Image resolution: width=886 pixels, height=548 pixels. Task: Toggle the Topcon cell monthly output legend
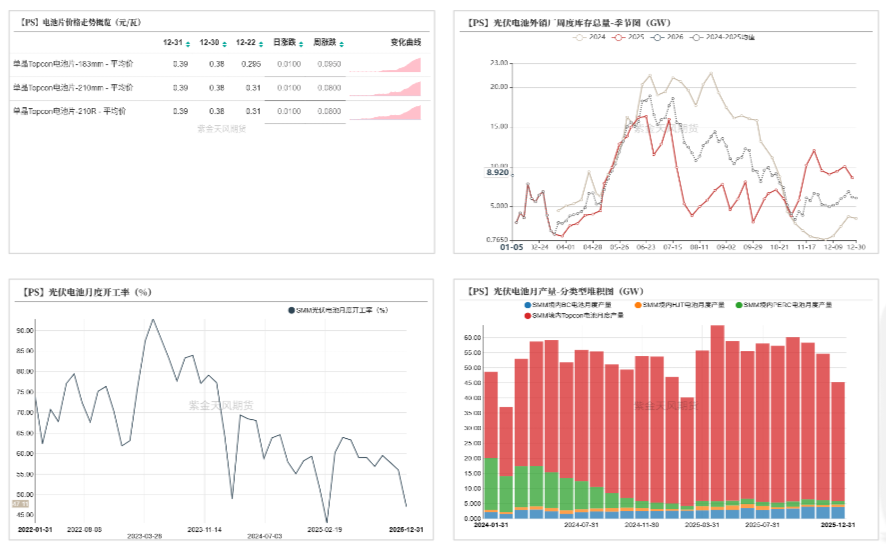pyautogui.click(x=574, y=315)
